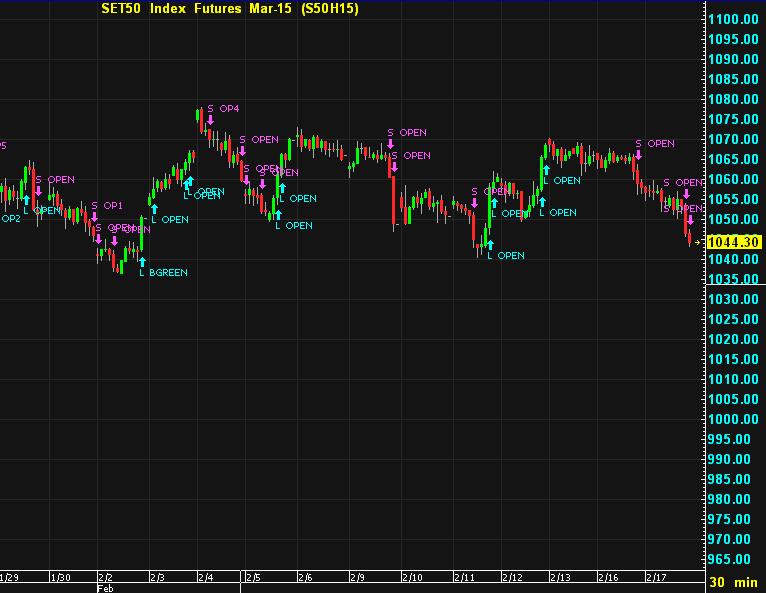Select the S OP4 signal label

click(222, 108)
